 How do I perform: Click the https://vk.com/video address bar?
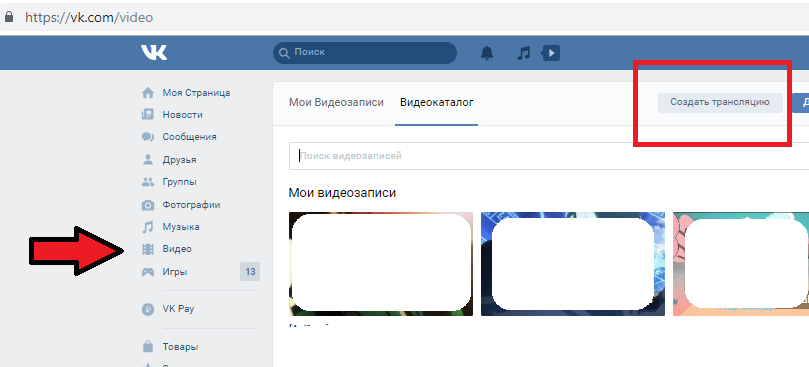89,17
